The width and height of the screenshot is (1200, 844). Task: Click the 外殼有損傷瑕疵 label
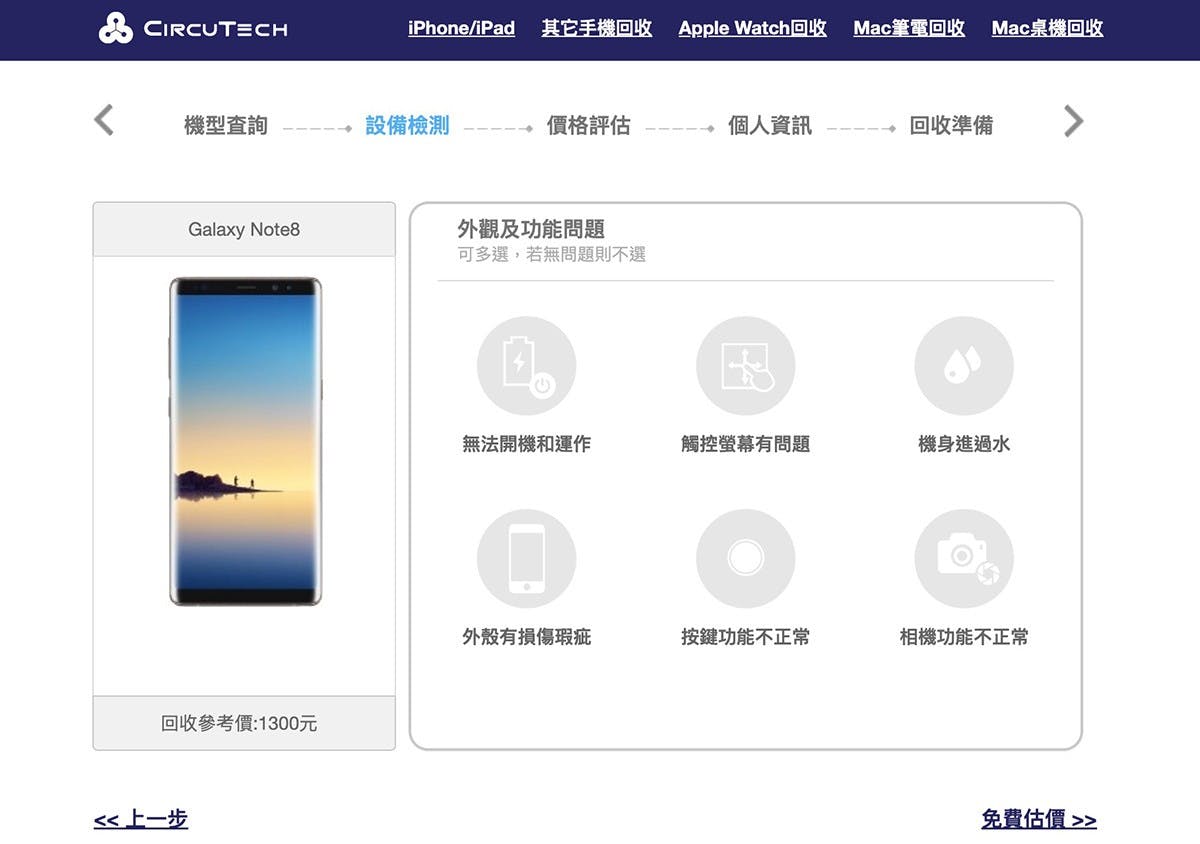(x=526, y=637)
